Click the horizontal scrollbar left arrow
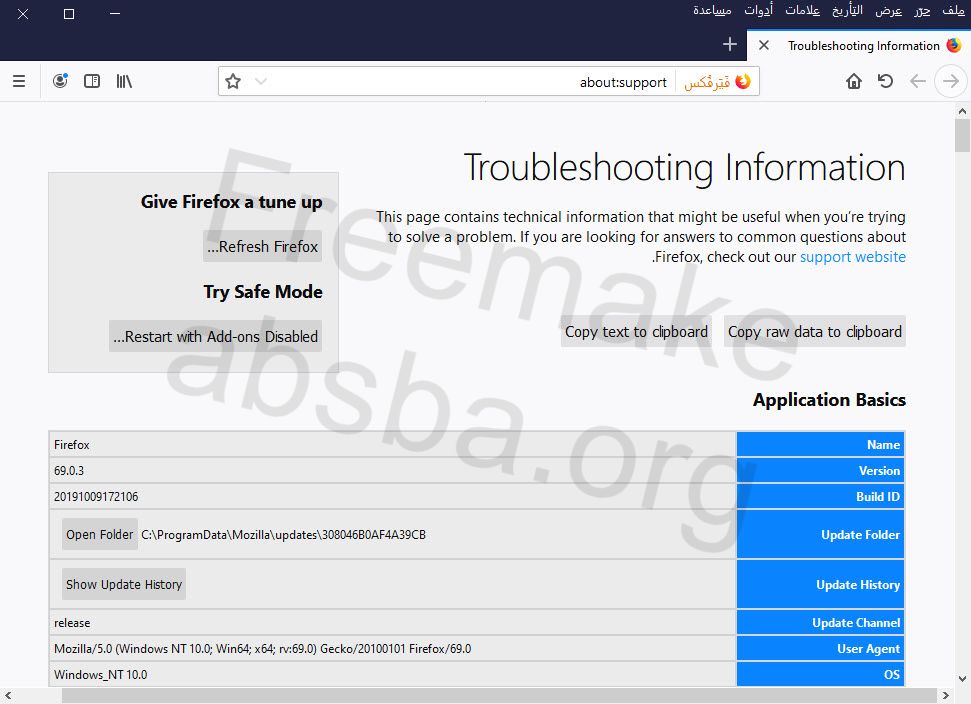 (7, 696)
